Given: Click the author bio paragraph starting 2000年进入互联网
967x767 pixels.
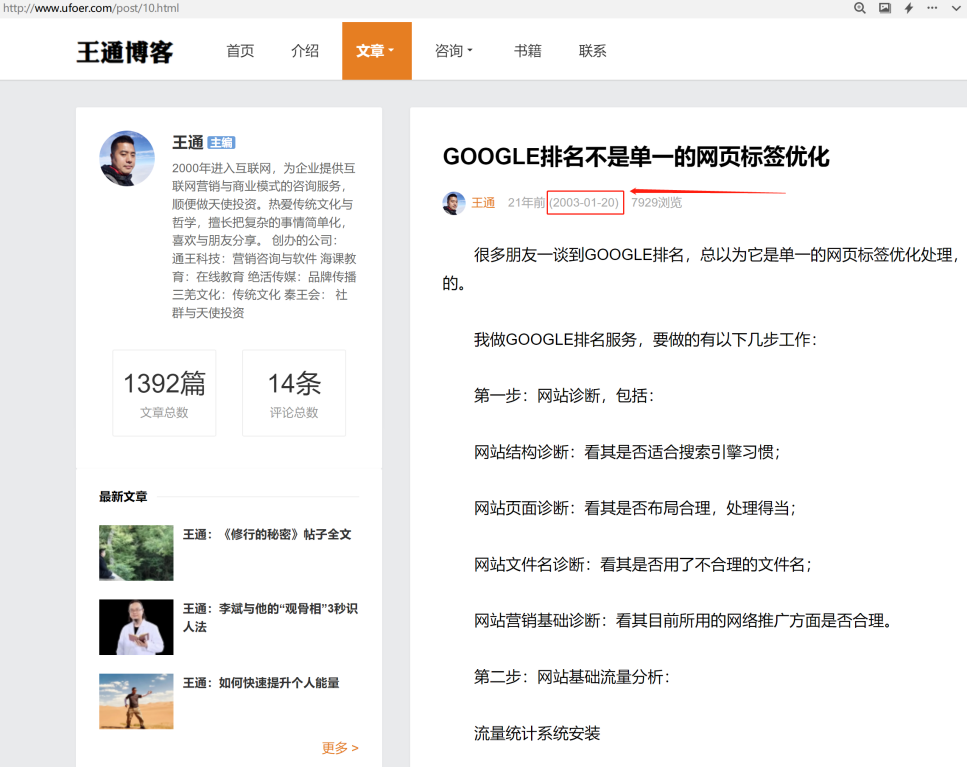Looking at the screenshot, I should (265, 240).
